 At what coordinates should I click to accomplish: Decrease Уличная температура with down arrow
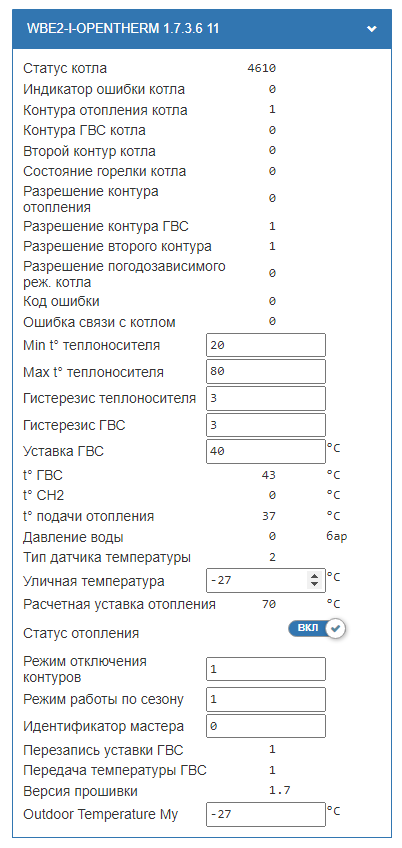point(315,585)
